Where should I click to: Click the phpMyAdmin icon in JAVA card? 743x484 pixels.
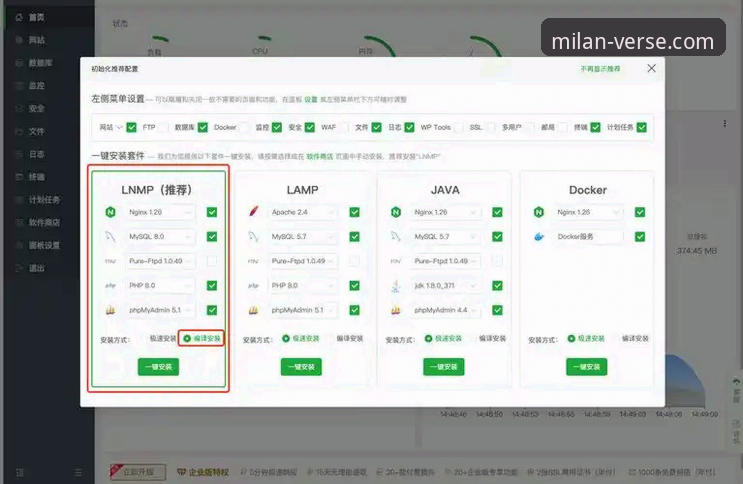point(396,310)
